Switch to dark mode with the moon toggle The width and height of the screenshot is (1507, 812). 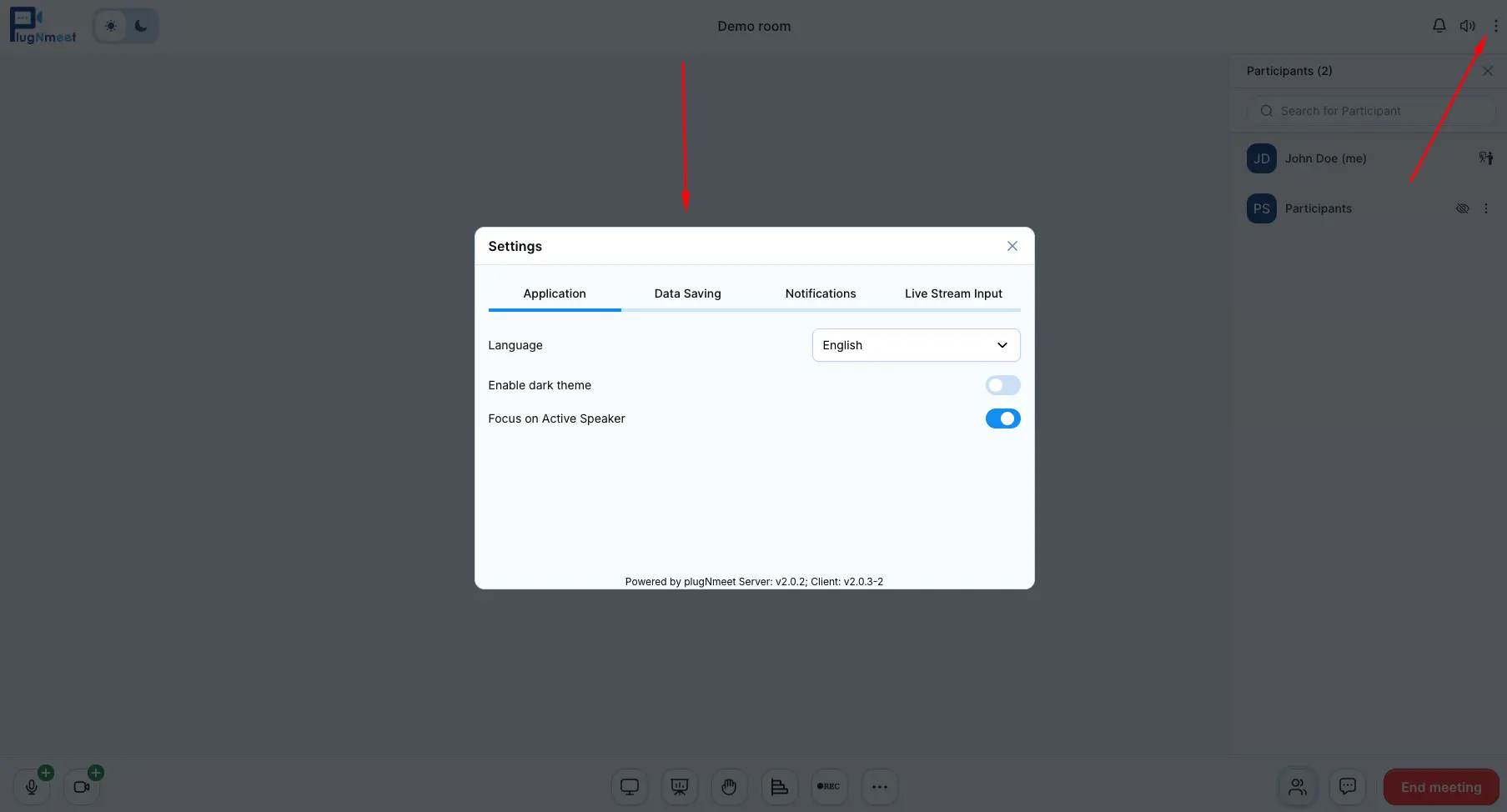coord(140,26)
